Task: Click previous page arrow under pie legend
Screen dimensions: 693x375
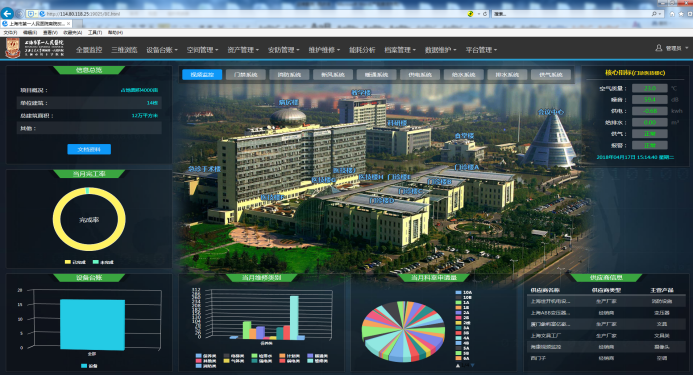Action: pyautogui.click(x=458, y=365)
